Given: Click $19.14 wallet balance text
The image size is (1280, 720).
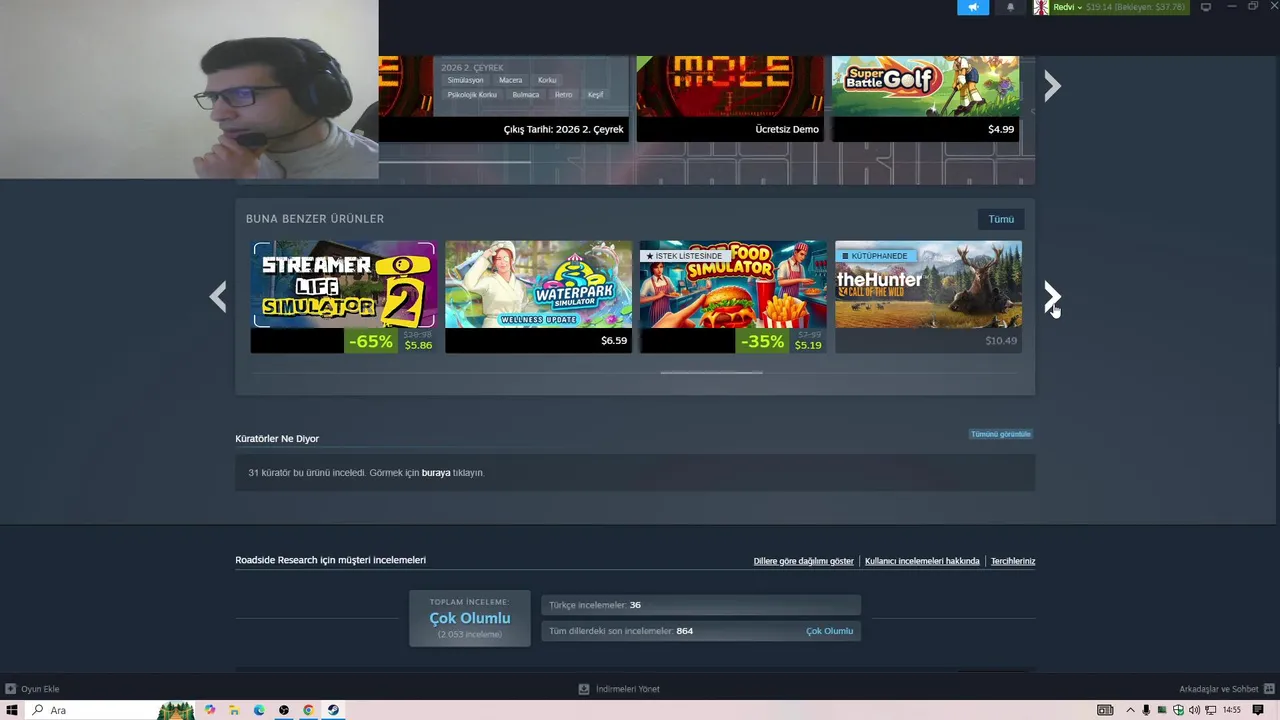Looking at the screenshot, I should coord(1099,7).
